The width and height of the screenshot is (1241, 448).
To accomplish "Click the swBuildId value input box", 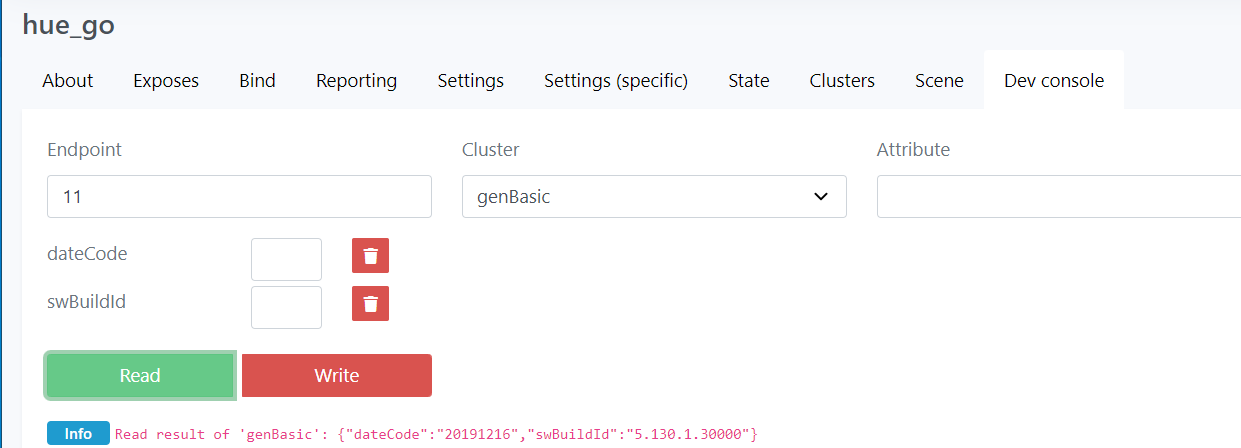I will point(286,307).
